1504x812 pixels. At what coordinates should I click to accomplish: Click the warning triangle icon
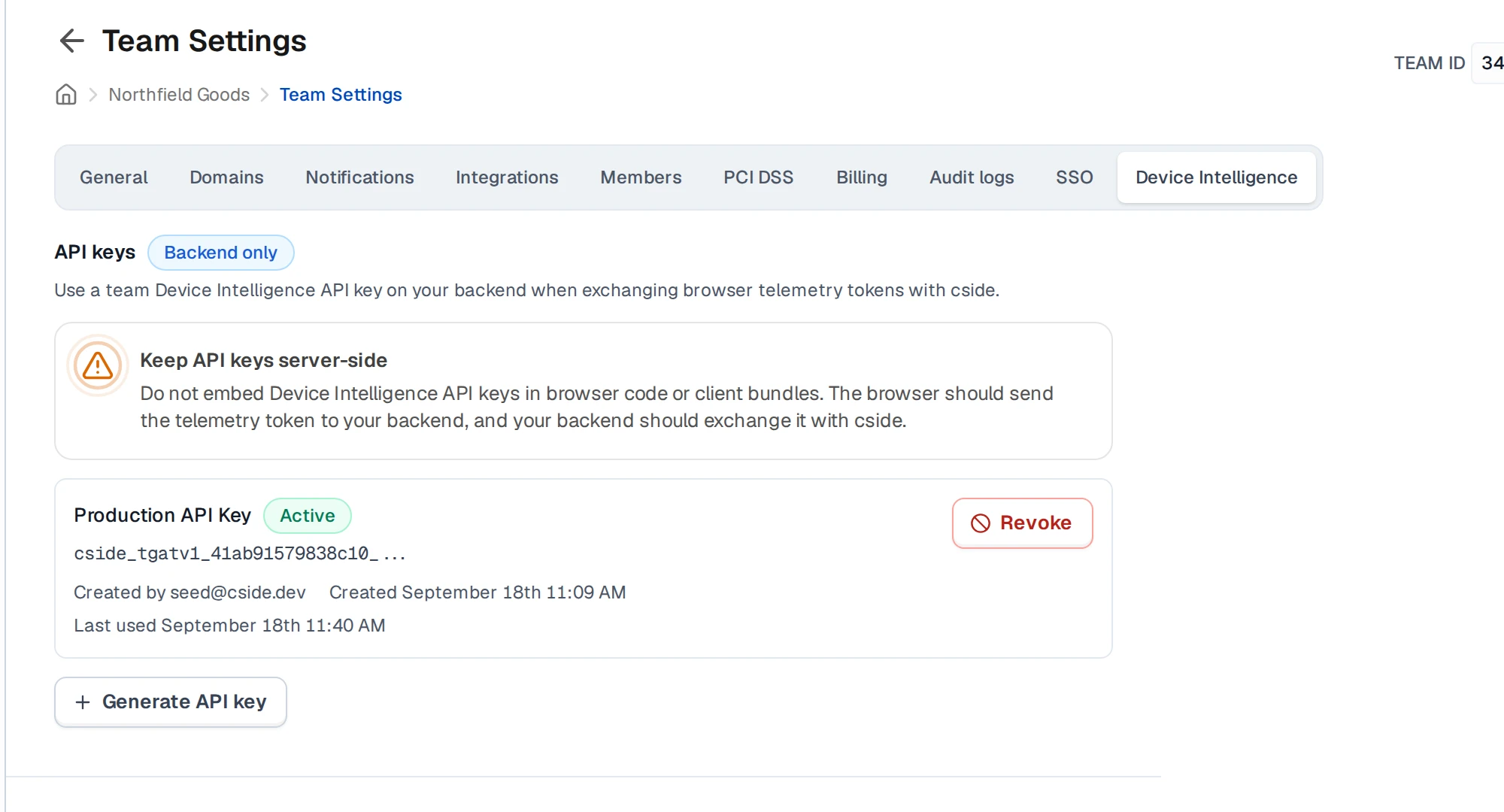[98, 365]
